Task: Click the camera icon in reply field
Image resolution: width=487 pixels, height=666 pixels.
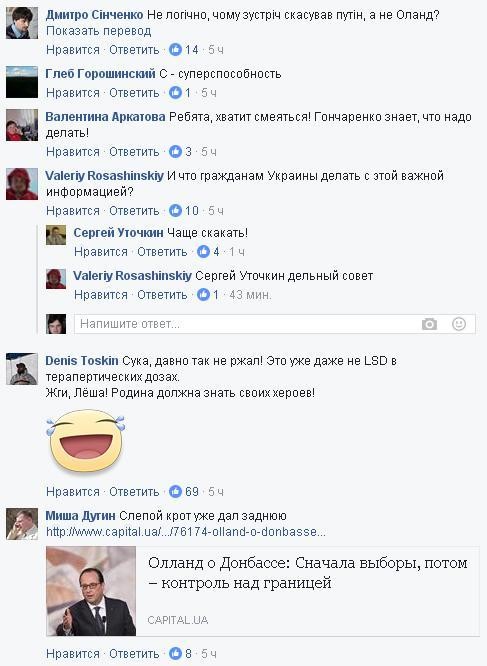Action: [x=429, y=324]
